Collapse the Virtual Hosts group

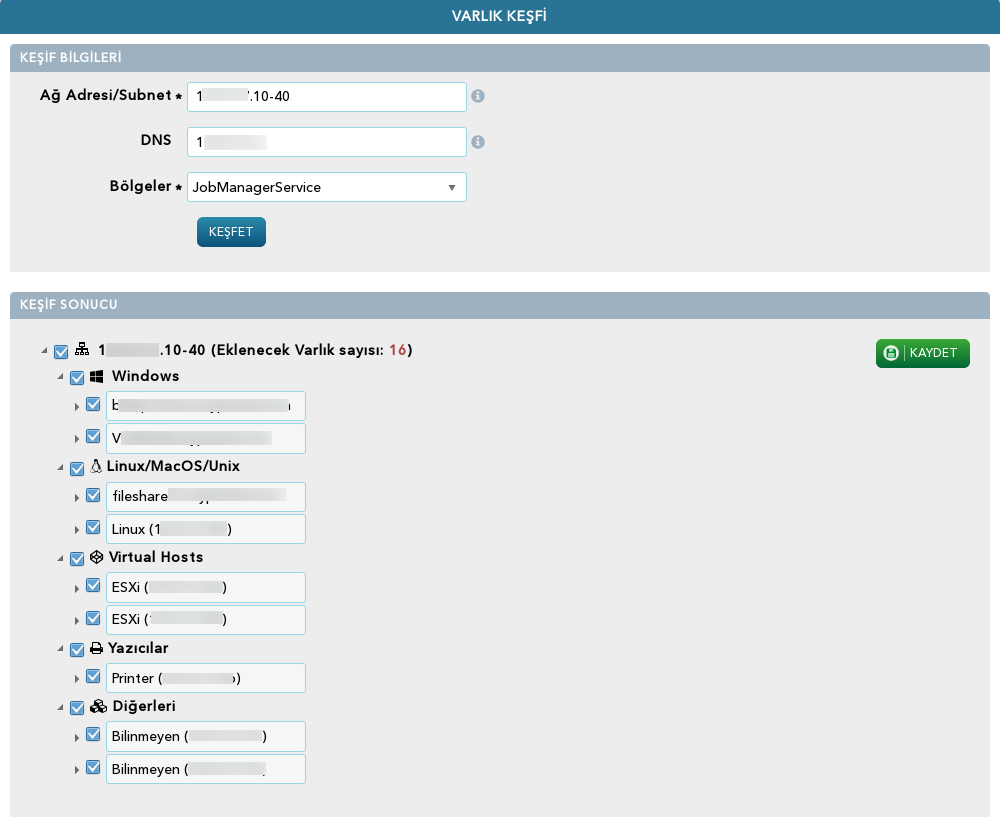[61, 558]
